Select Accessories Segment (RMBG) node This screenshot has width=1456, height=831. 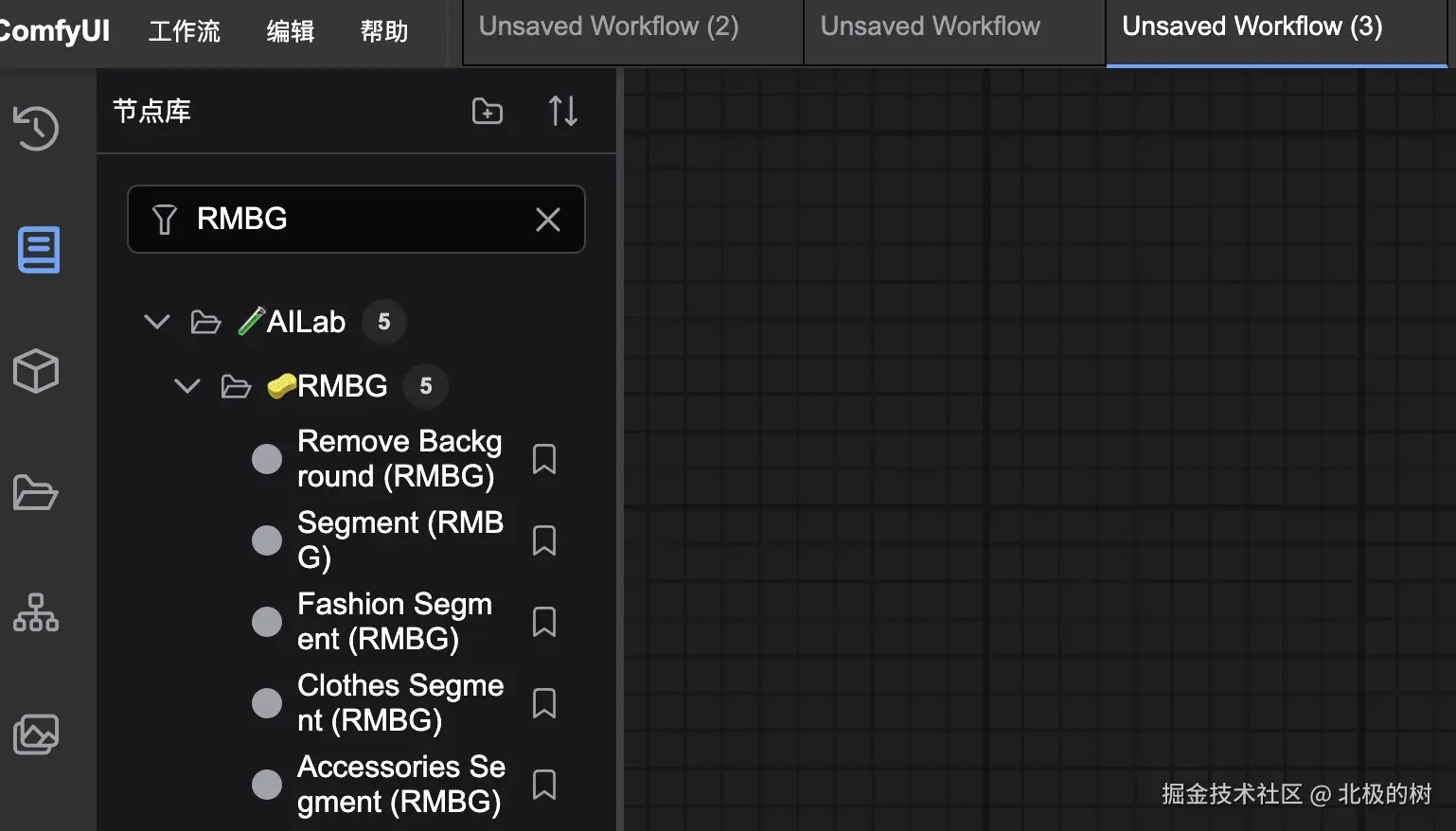[400, 785]
